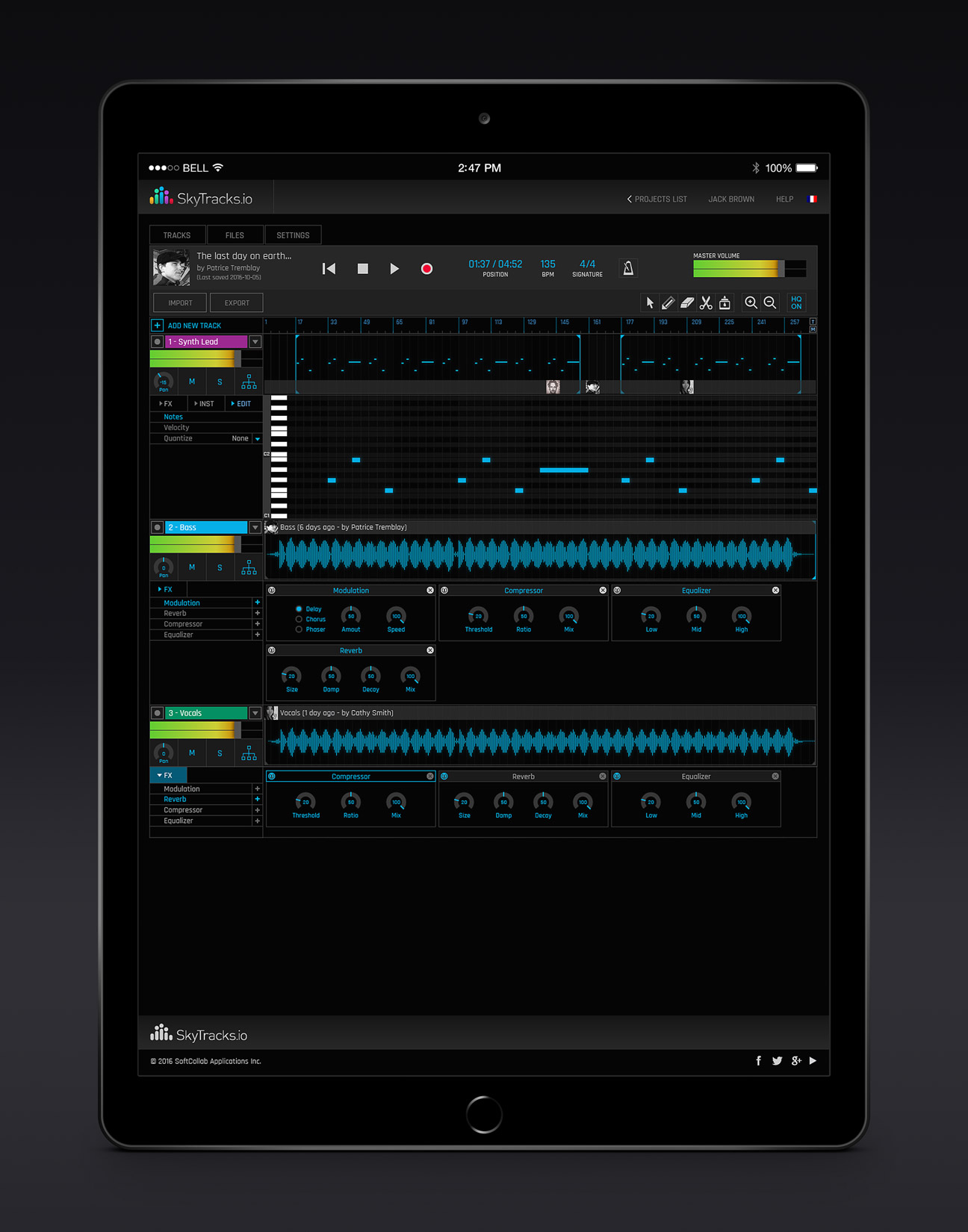Viewport: 968px width, 1232px height.
Task: Skip back to the song start
Action: pos(329,269)
